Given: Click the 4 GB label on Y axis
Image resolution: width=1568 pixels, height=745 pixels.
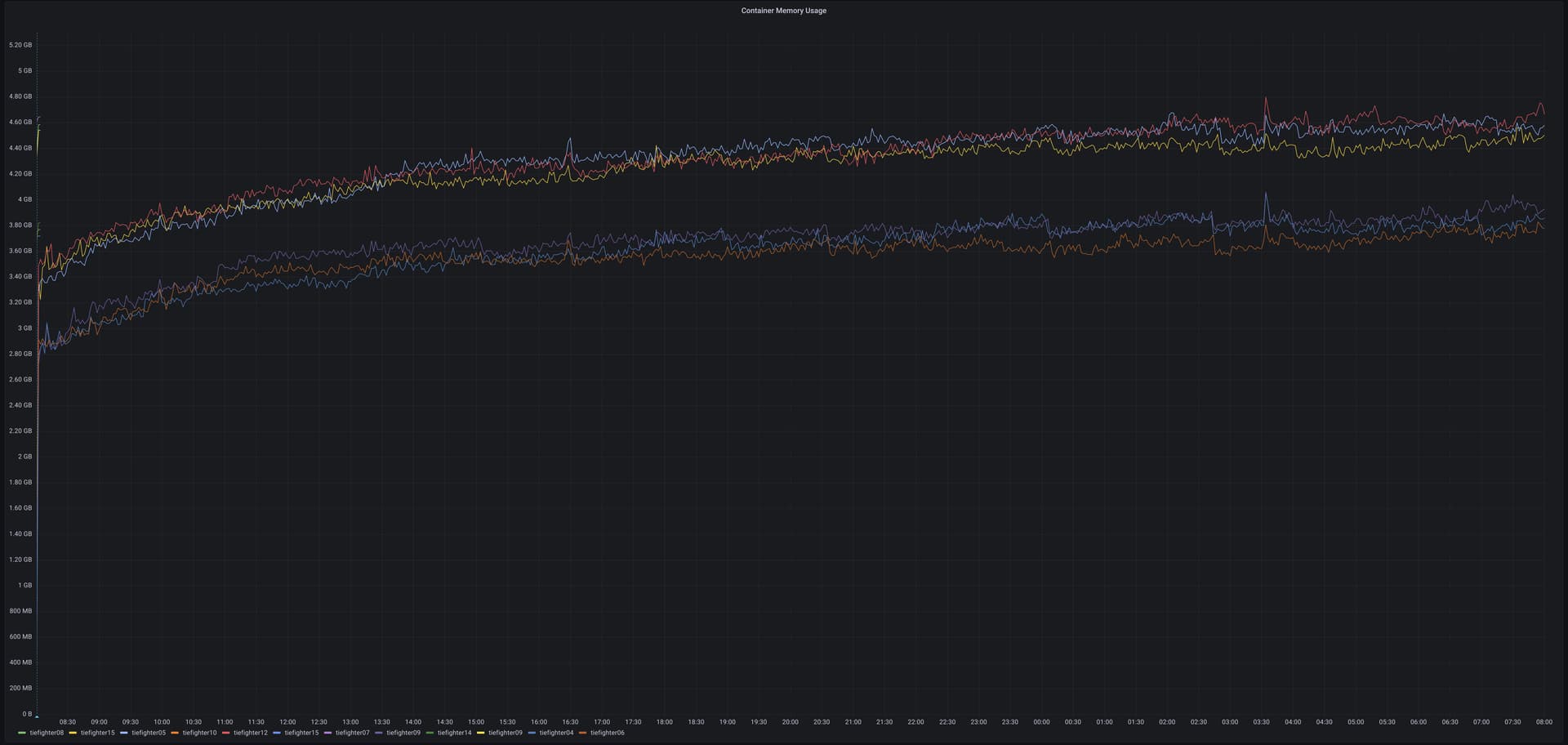Looking at the screenshot, I should click(x=24, y=199).
